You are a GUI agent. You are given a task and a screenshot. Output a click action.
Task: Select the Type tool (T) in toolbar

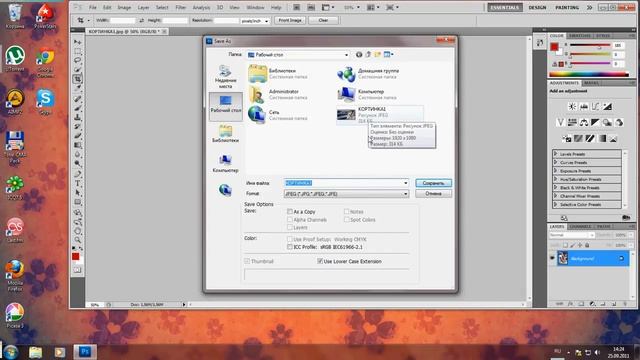(78, 183)
